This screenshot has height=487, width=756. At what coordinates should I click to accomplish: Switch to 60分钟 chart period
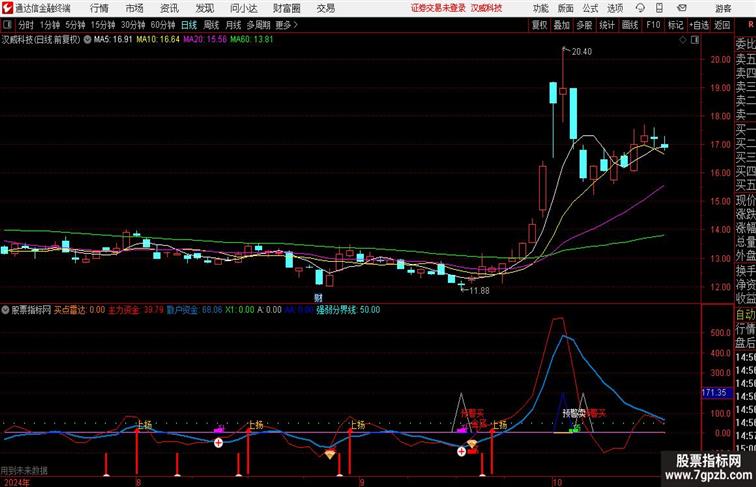tap(163, 25)
